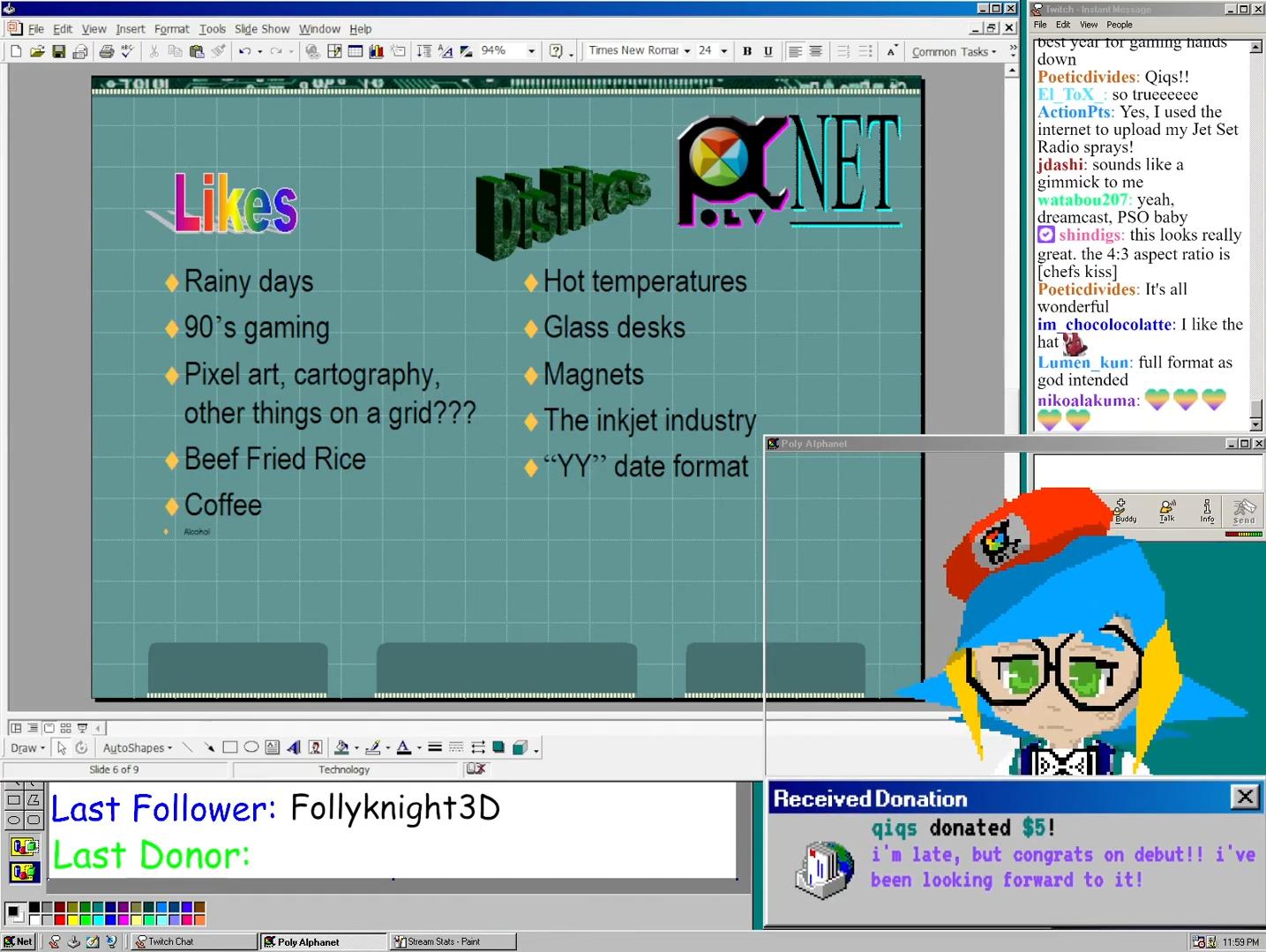Select the Arrow drawing tool
Screen dimensions: 1266x952
[x=209, y=747]
